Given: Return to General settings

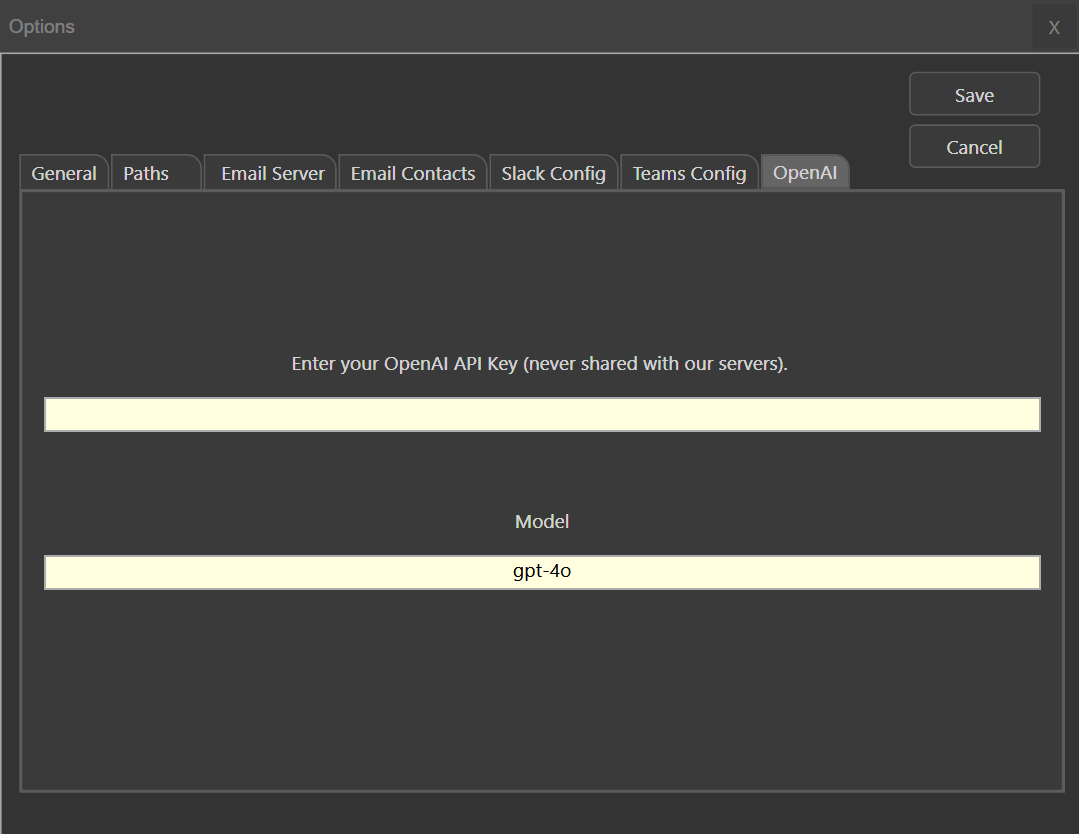Looking at the screenshot, I should pos(64,172).
